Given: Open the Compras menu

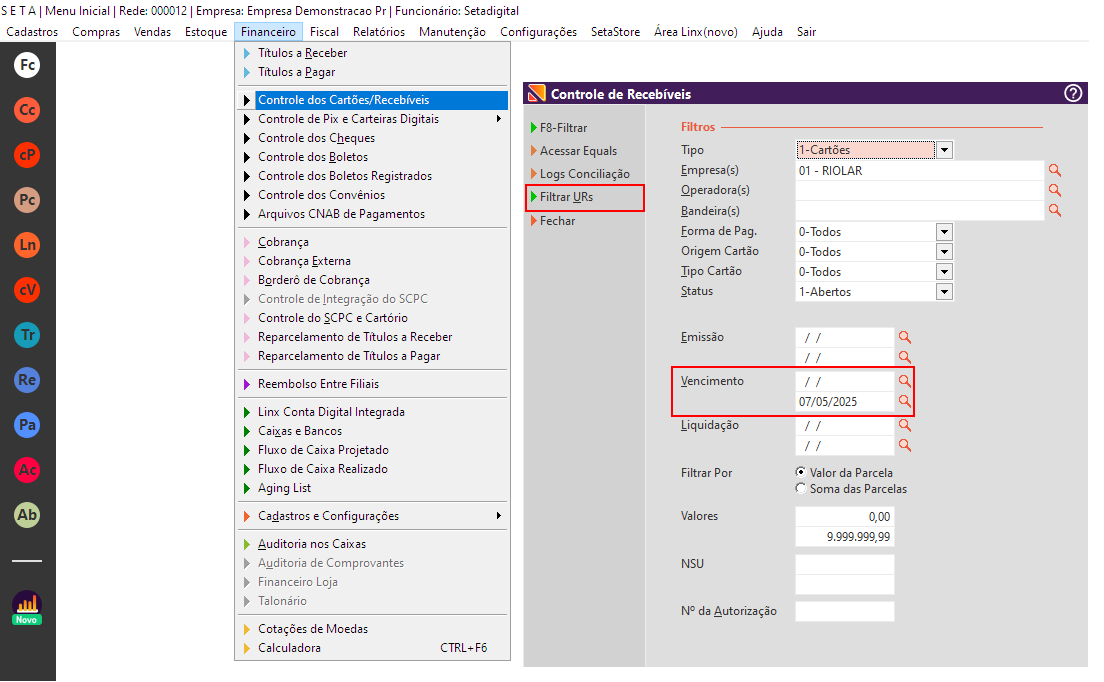Looking at the screenshot, I should (x=96, y=32).
